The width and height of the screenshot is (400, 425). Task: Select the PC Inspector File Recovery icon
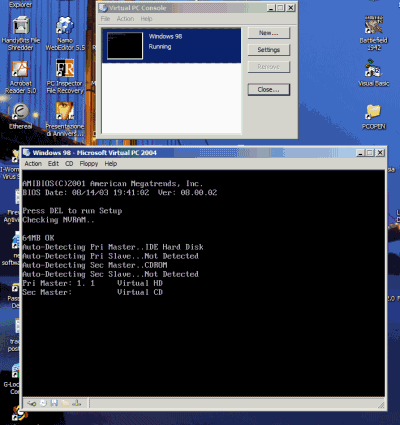(x=65, y=77)
